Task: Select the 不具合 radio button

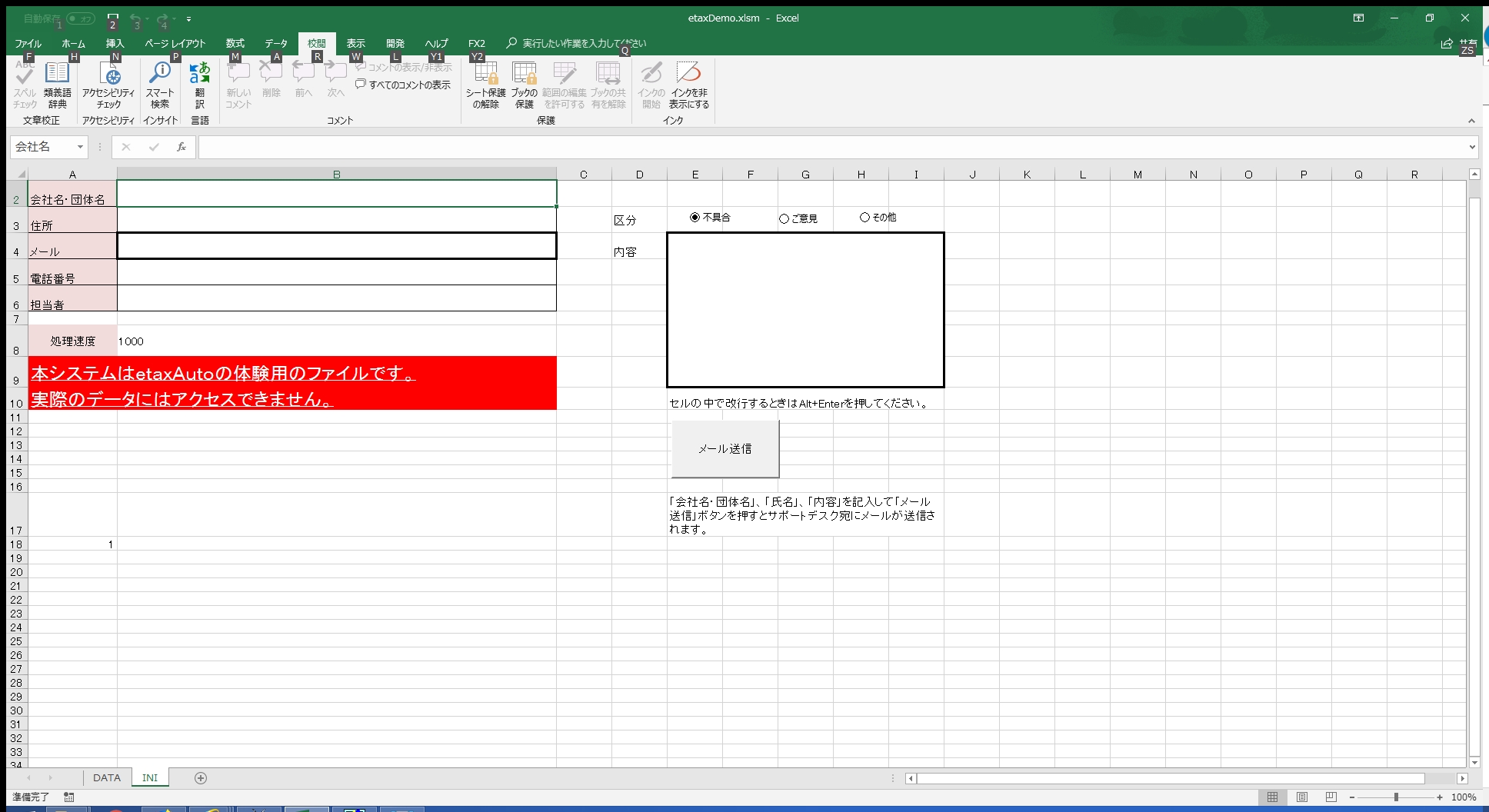Action: tap(695, 218)
